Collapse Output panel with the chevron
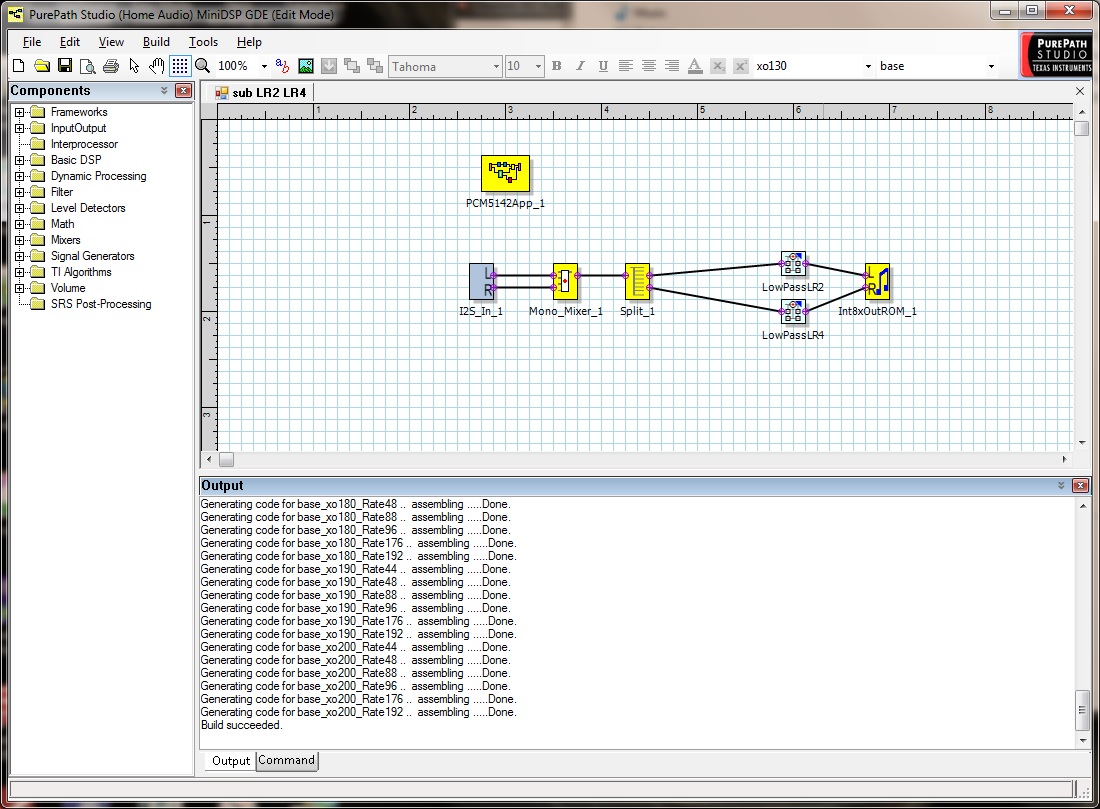 (x=1061, y=486)
